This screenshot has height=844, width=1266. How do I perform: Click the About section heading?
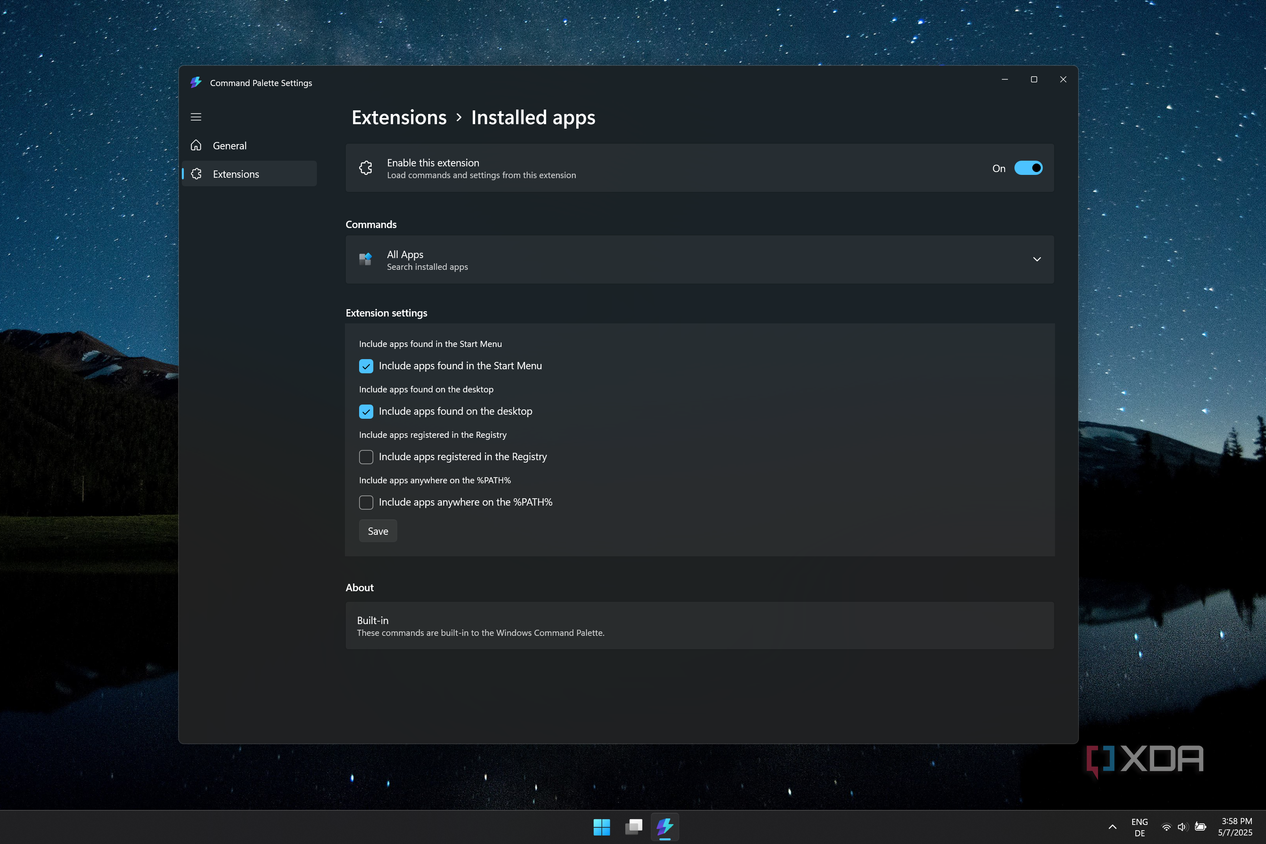[360, 588]
